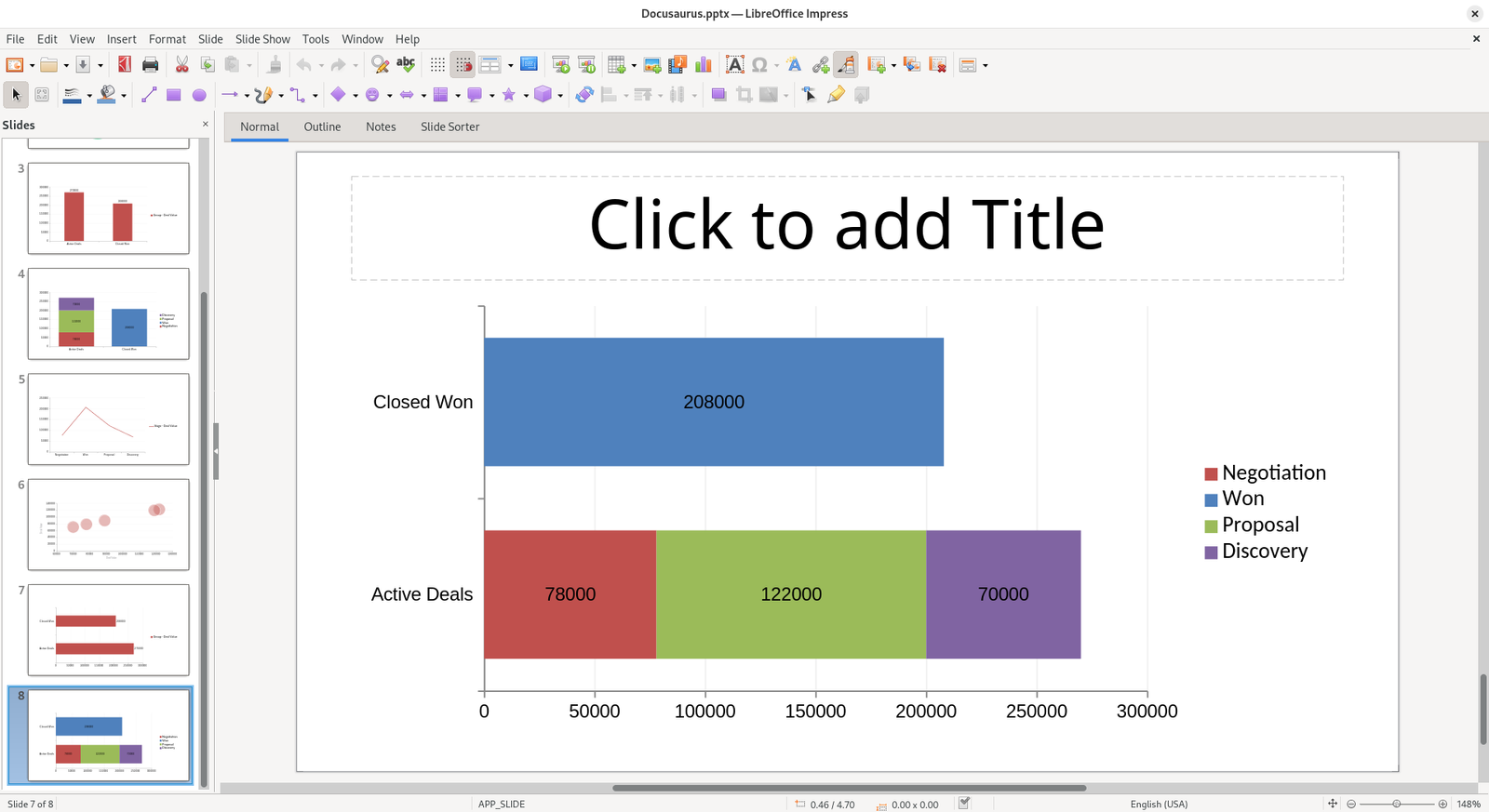This screenshot has height=812, width=1489.
Task: Open the New document dropdown arrow
Action: pos(32,65)
